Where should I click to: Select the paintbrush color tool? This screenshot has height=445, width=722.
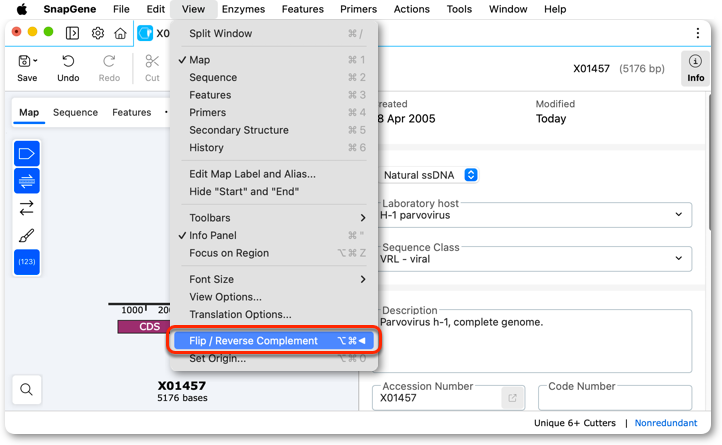click(x=27, y=235)
